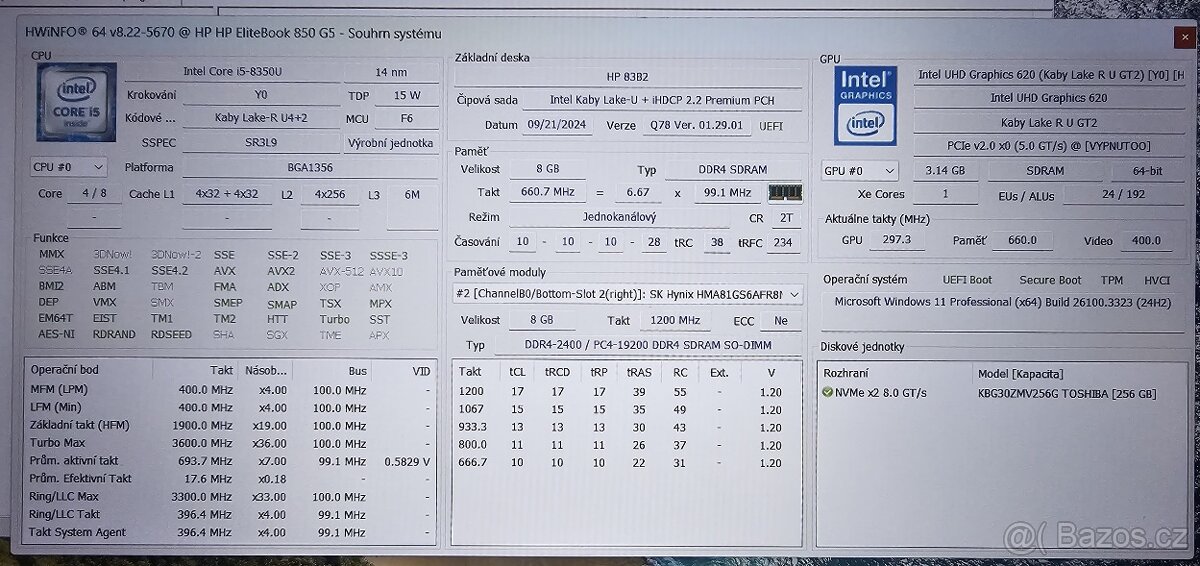The image size is (1200, 566).
Task: Click the TDP value 15 W
Action: [407, 95]
